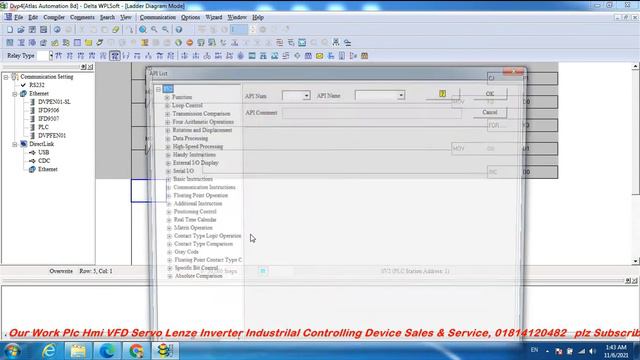This screenshot has width=640, height=360.
Task: Expand Four Arithmetic Operations category
Action: click(168, 122)
